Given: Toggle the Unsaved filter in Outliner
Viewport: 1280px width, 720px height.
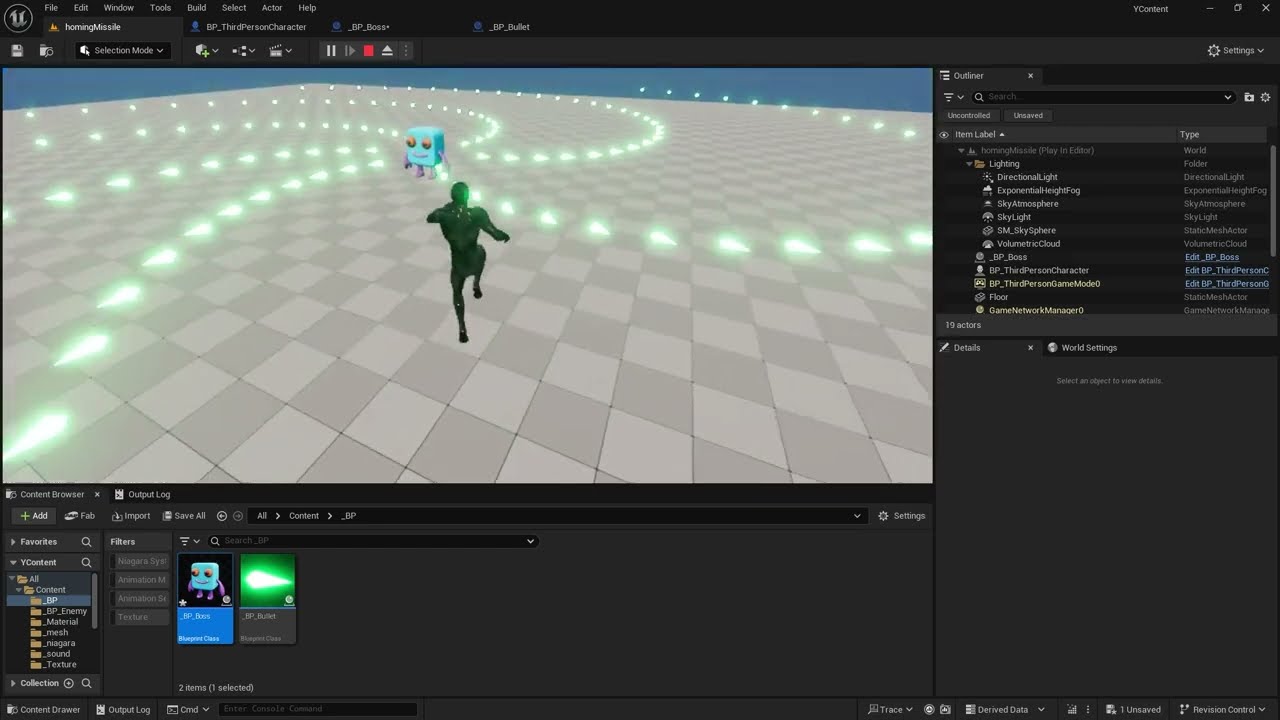Looking at the screenshot, I should 1028,116.
